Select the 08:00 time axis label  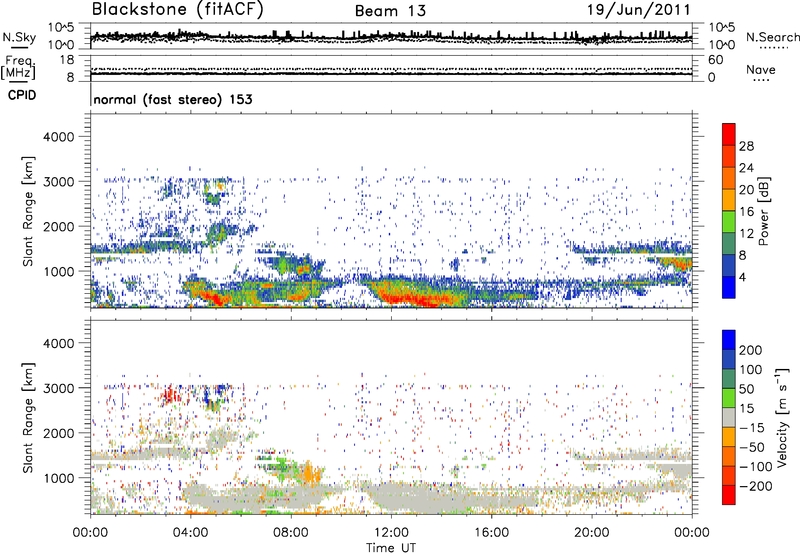[x=291, y=533]
